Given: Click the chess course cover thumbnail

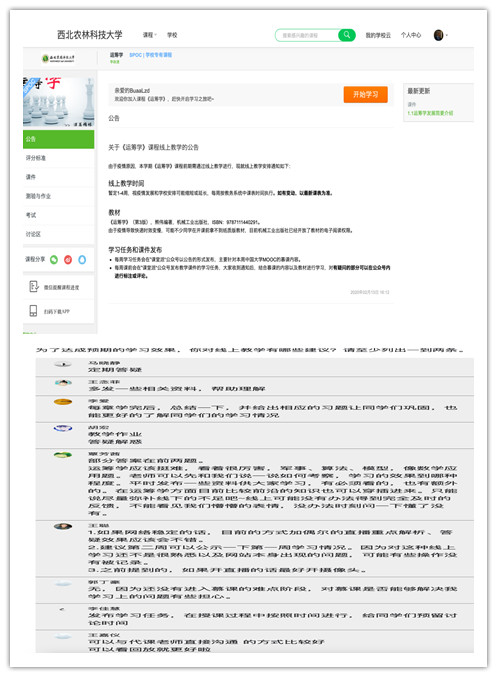Looking at the screenshot, I should [x=58, y=102].
